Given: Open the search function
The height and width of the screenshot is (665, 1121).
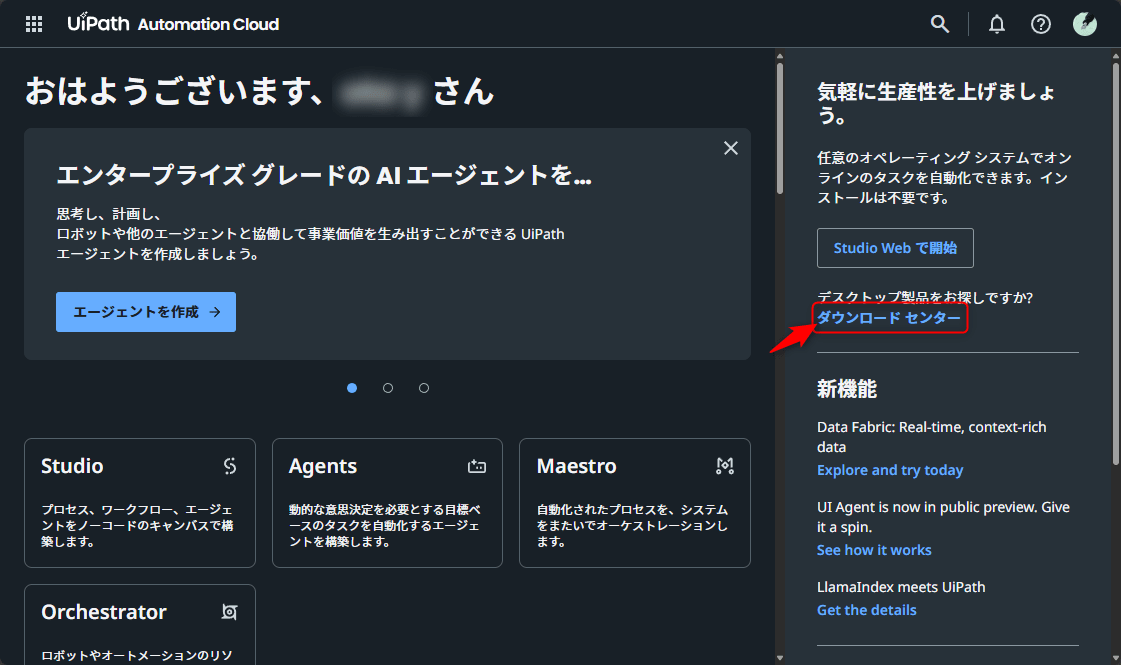Looking at the screenshot, I should coord(939,23).
